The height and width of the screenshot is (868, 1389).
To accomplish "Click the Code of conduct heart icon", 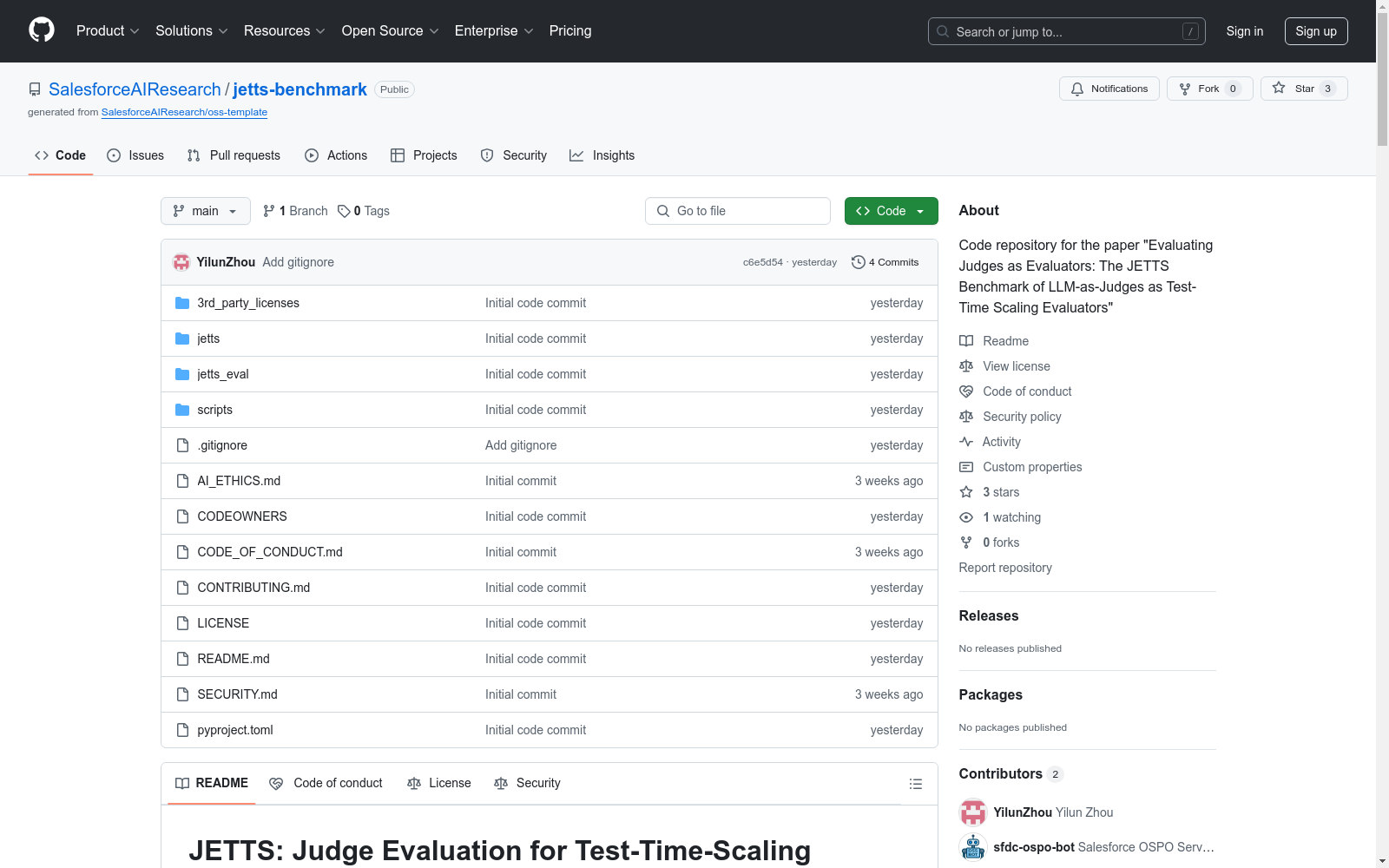I will click(x=966, y=391).
